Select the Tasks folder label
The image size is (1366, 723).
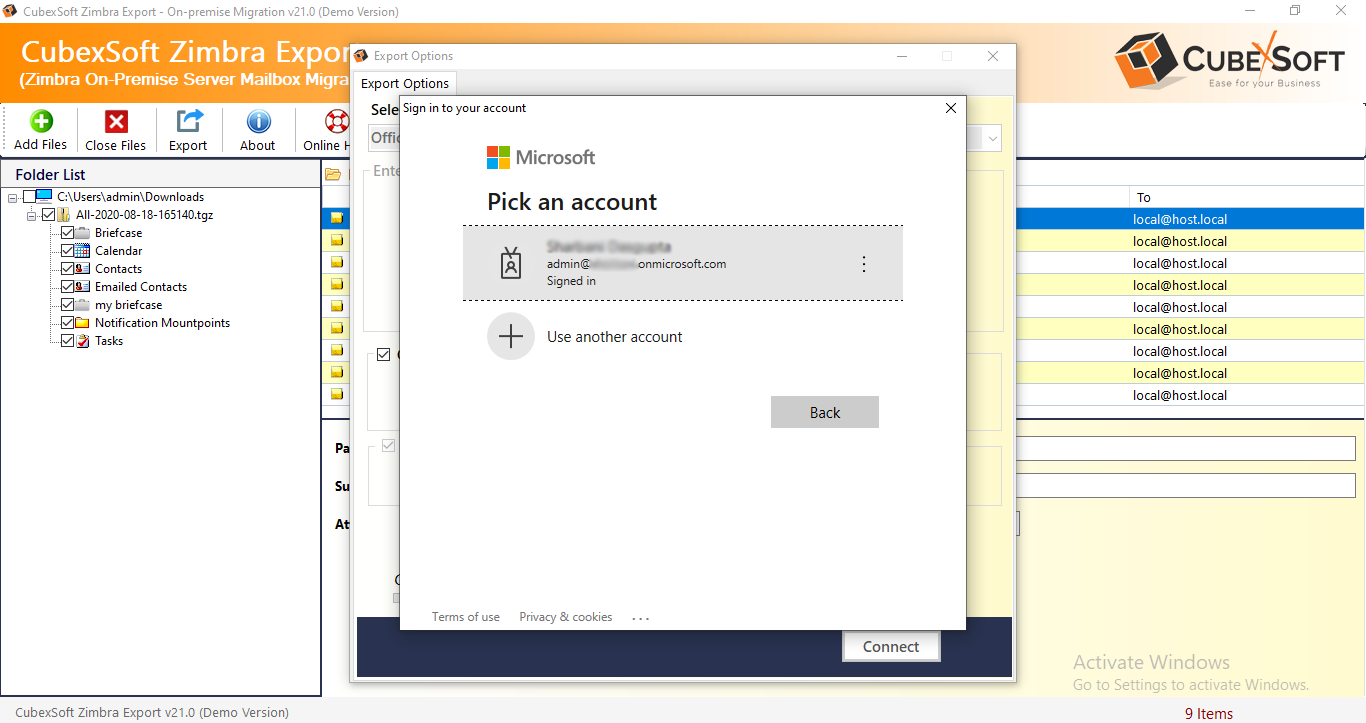[109, 341]
